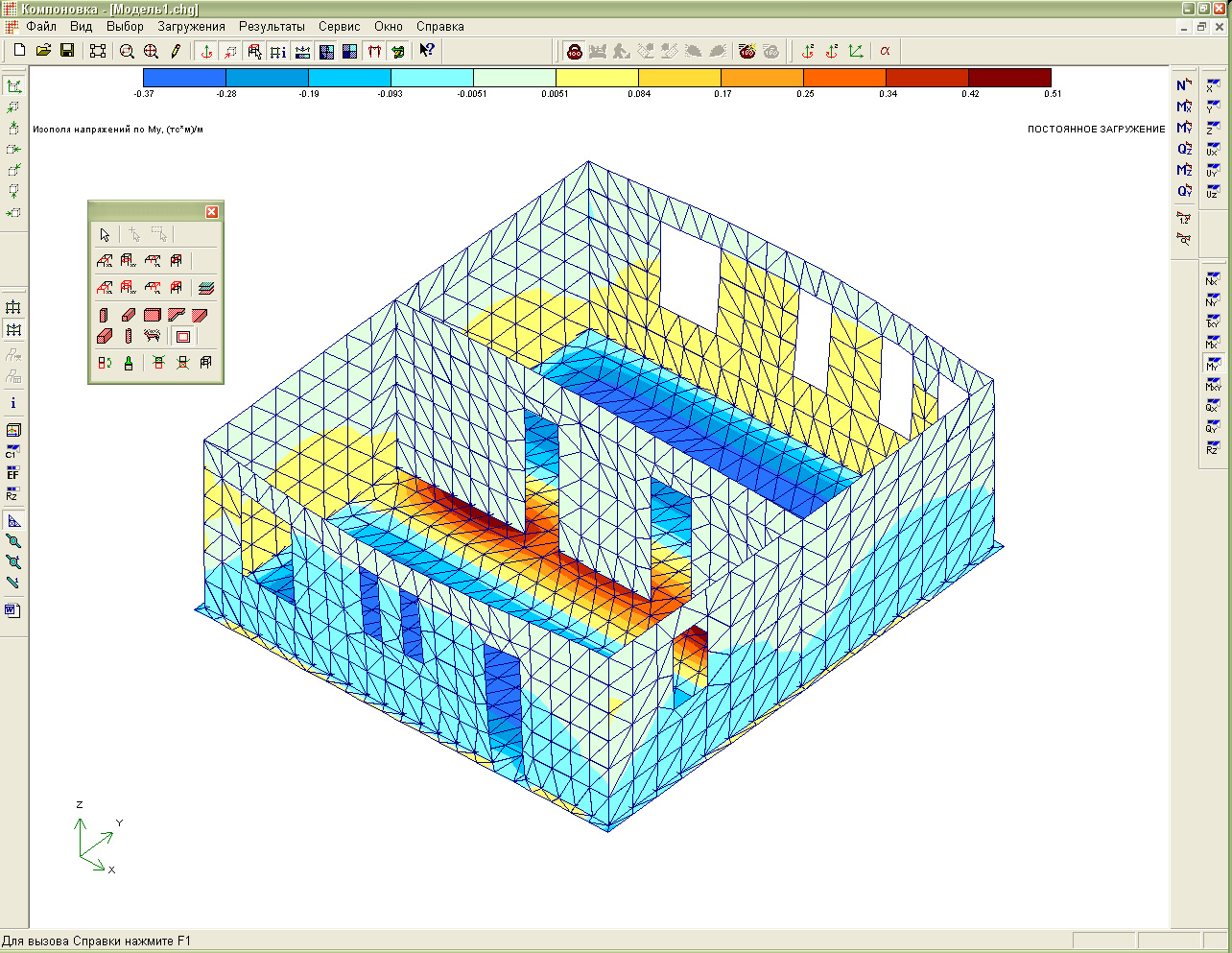Screen dimensions: 1232x953
Task: Click the red rectangle outline icon in palette
Action: pyautogui.click(x=183, y=337)
